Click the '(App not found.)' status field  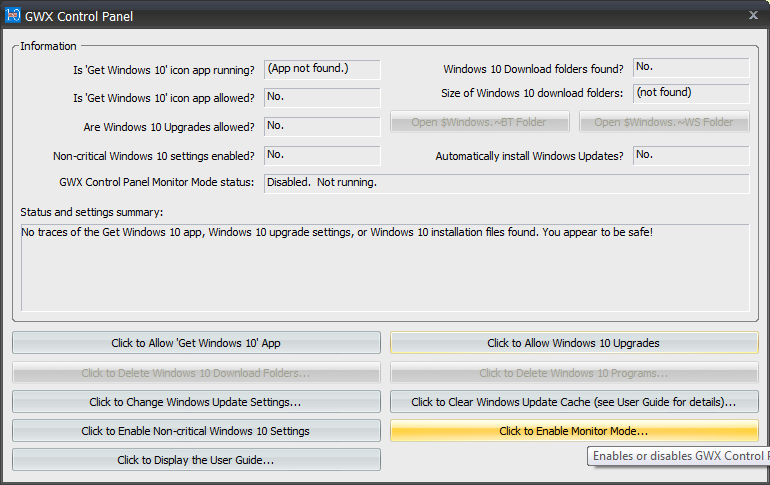click(x=322, y=69)
